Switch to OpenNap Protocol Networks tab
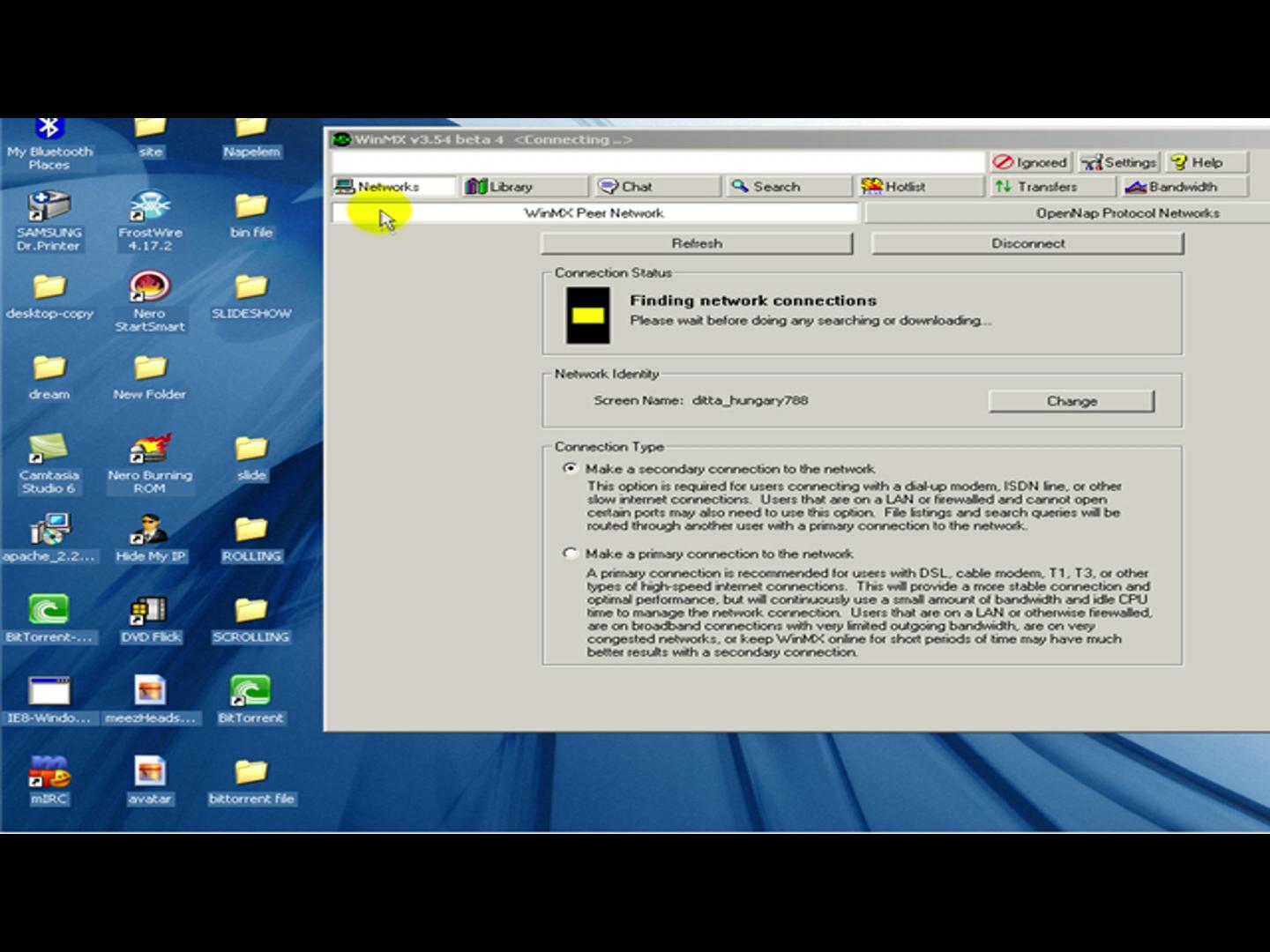This screenshot has width=1270, height=952. (1130, 212)
